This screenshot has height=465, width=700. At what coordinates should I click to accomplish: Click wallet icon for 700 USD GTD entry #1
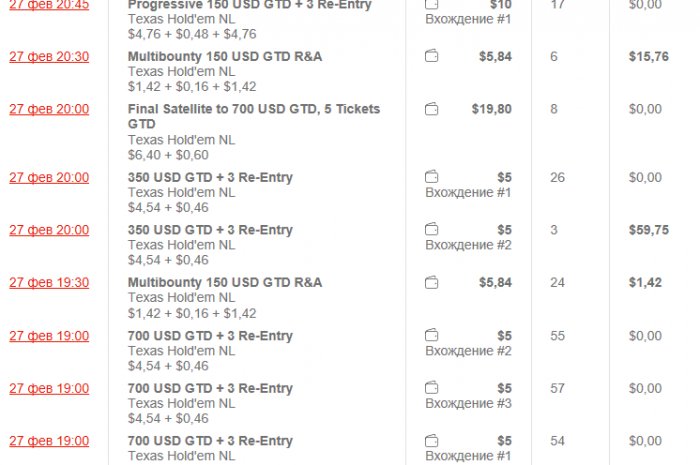pyautogui.click(x=432, y=441)
